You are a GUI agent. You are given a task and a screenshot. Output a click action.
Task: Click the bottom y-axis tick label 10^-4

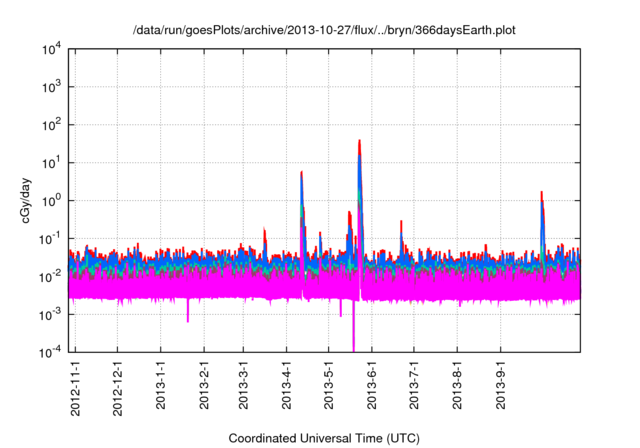50,351
